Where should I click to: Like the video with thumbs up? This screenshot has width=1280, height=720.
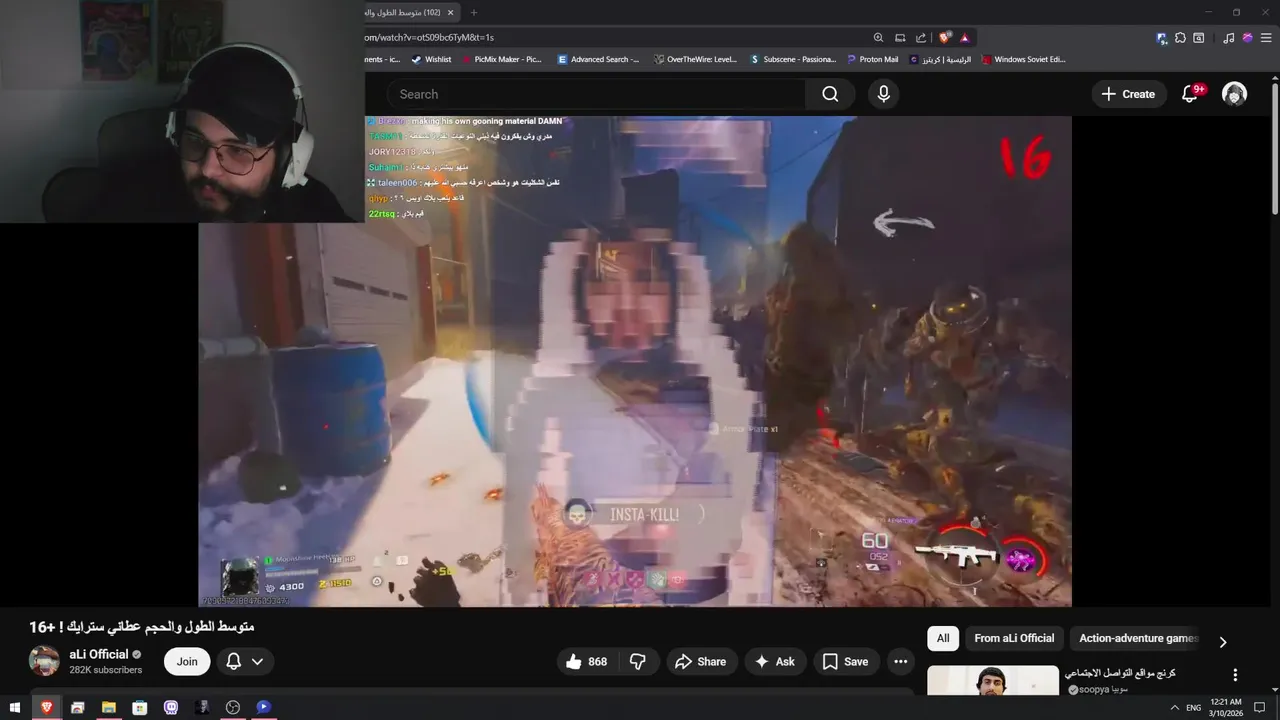tap(587, 661)
